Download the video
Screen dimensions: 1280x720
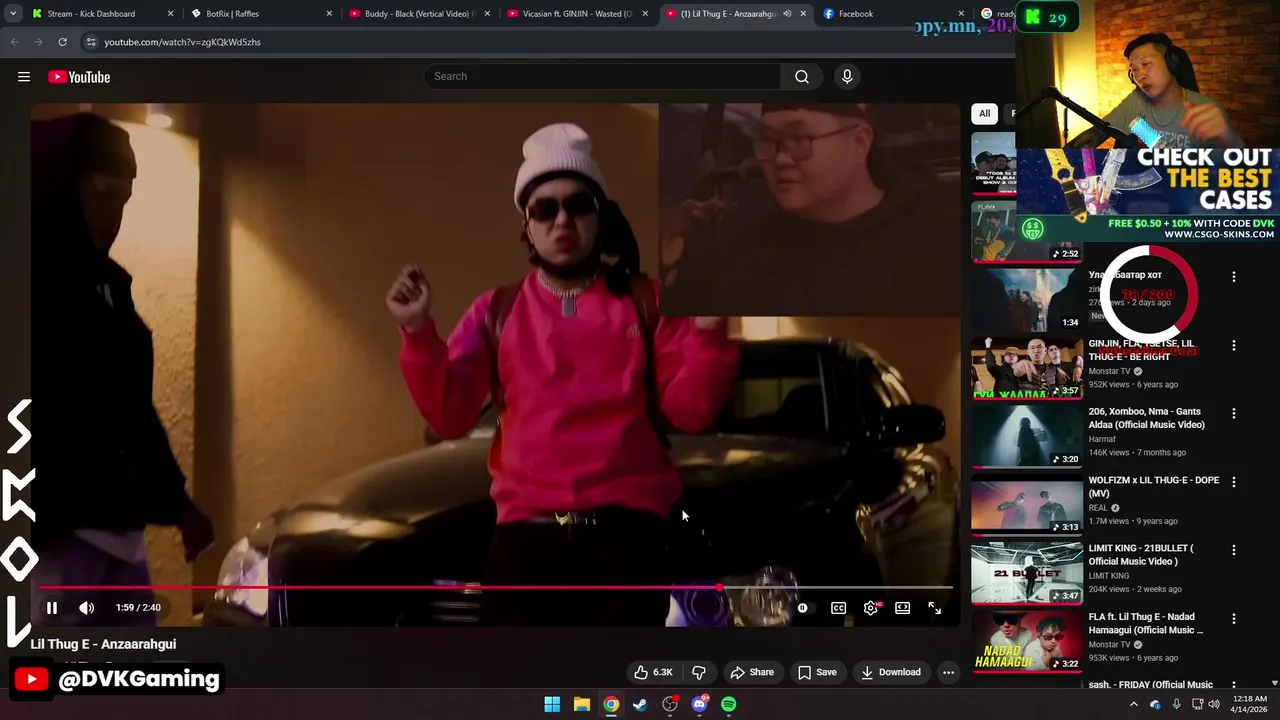point(891,672)
